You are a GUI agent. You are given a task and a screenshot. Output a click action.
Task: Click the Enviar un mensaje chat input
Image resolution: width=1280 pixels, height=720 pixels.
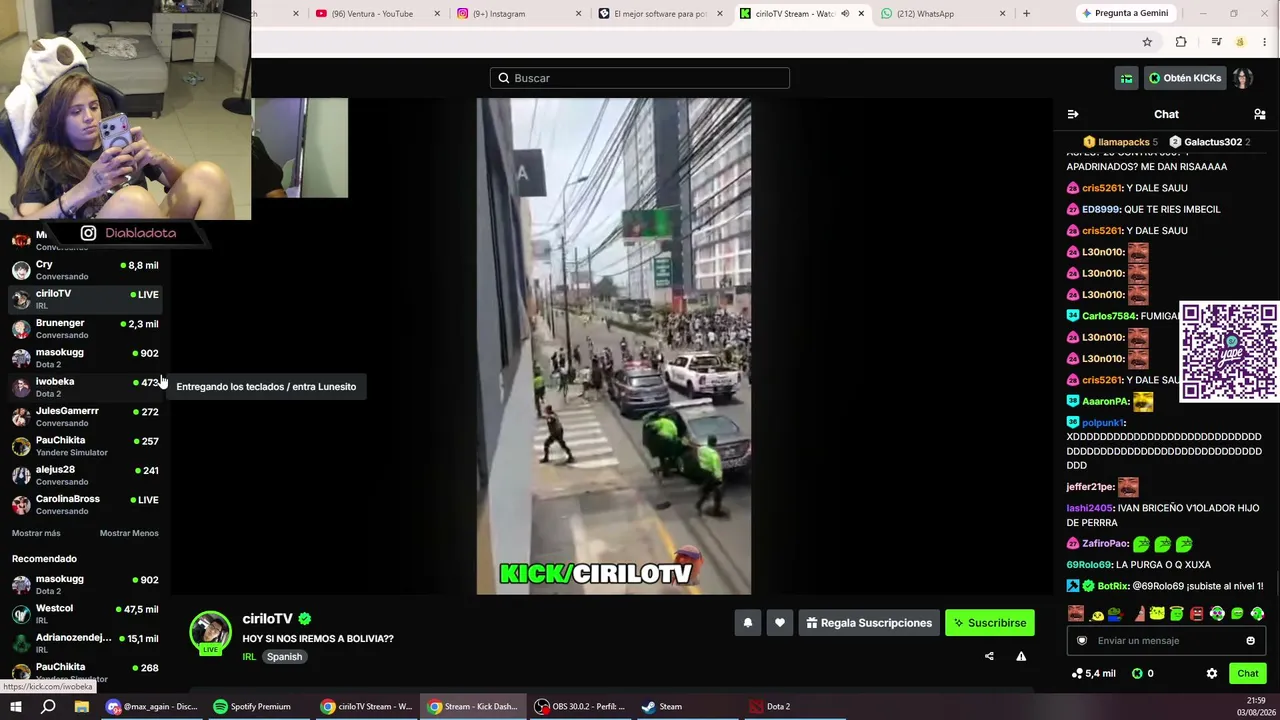click(x=1167, y=641)
